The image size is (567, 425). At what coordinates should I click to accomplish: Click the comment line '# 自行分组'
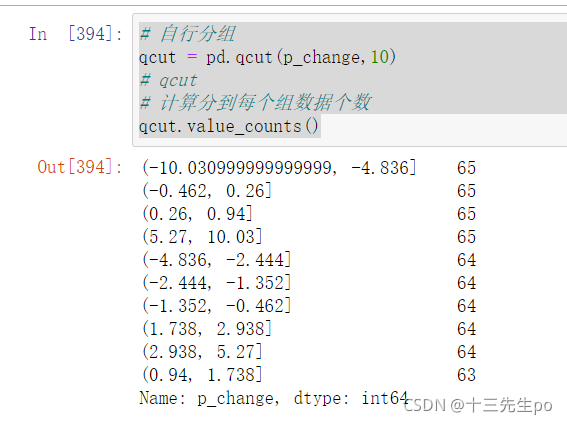[x=188, y=34]
